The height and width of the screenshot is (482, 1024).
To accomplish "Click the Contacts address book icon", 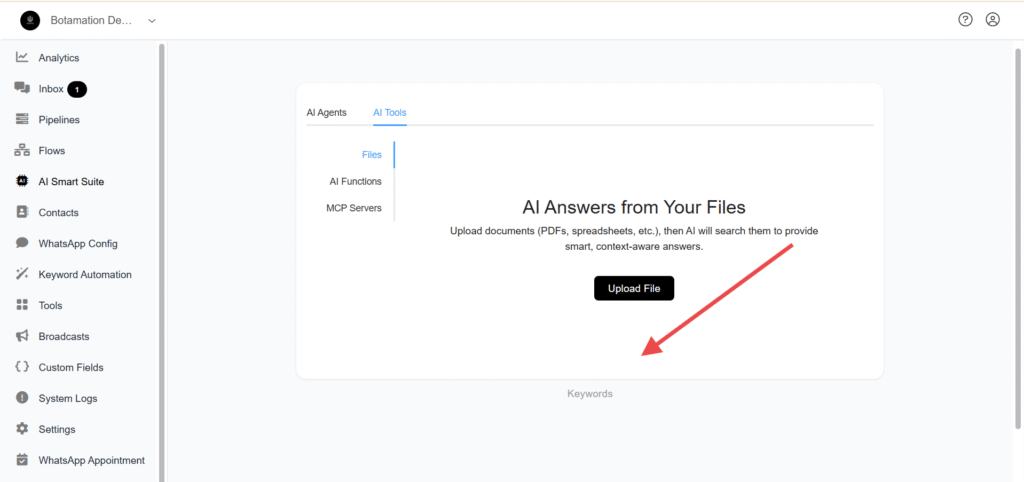I will point(22,212).
